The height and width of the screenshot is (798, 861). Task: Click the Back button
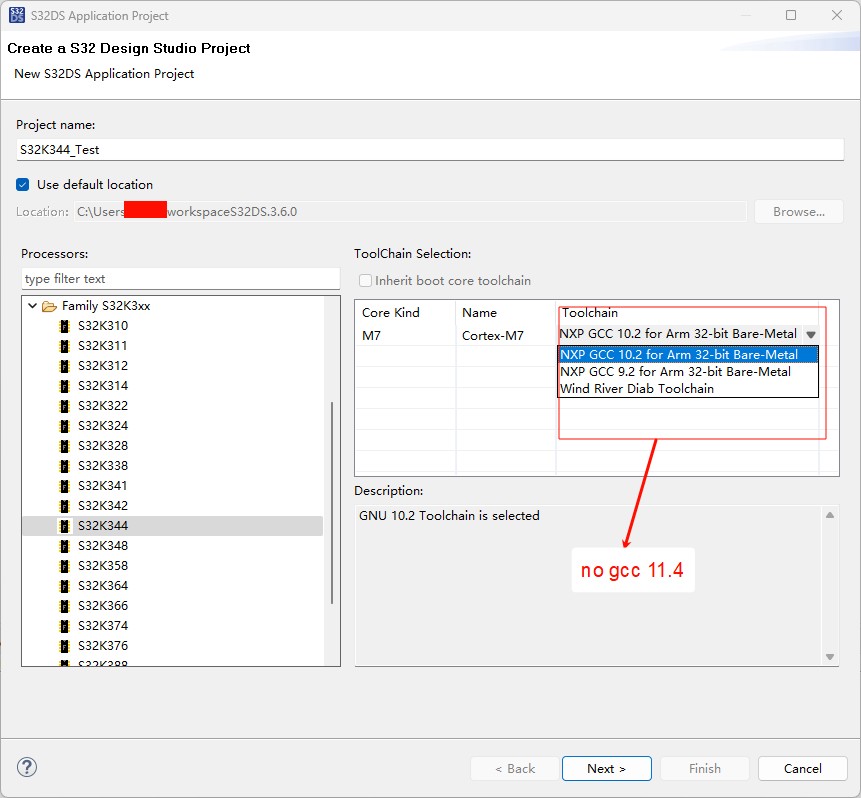(x=515, y=768)
